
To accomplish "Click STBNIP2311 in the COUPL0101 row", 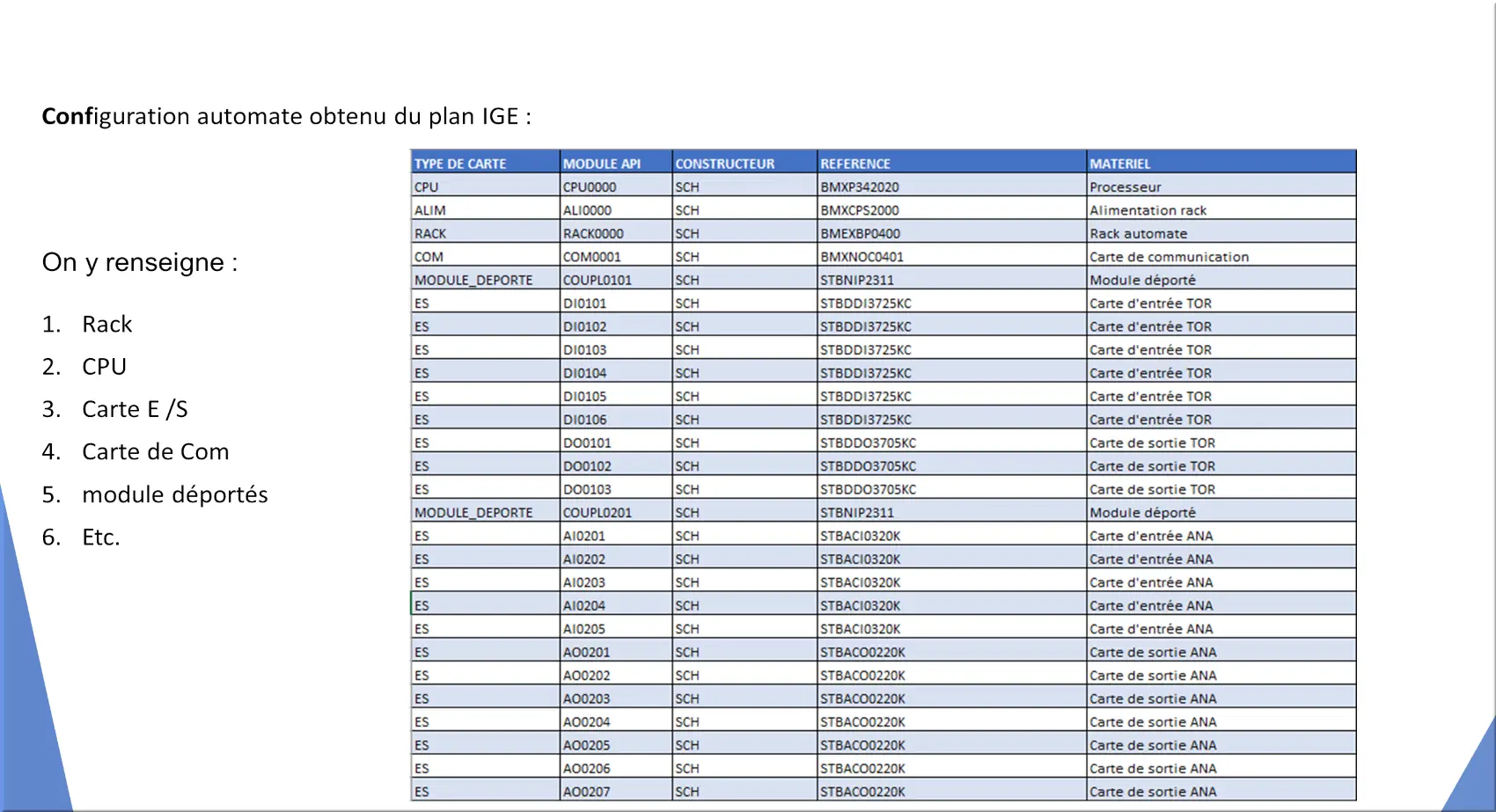I will [x=952, y=280].
